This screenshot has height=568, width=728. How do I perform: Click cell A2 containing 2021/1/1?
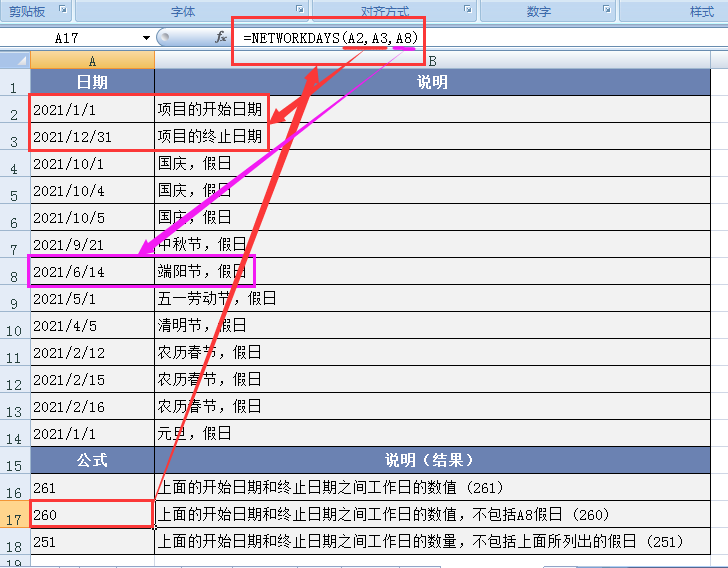[92, 110]
